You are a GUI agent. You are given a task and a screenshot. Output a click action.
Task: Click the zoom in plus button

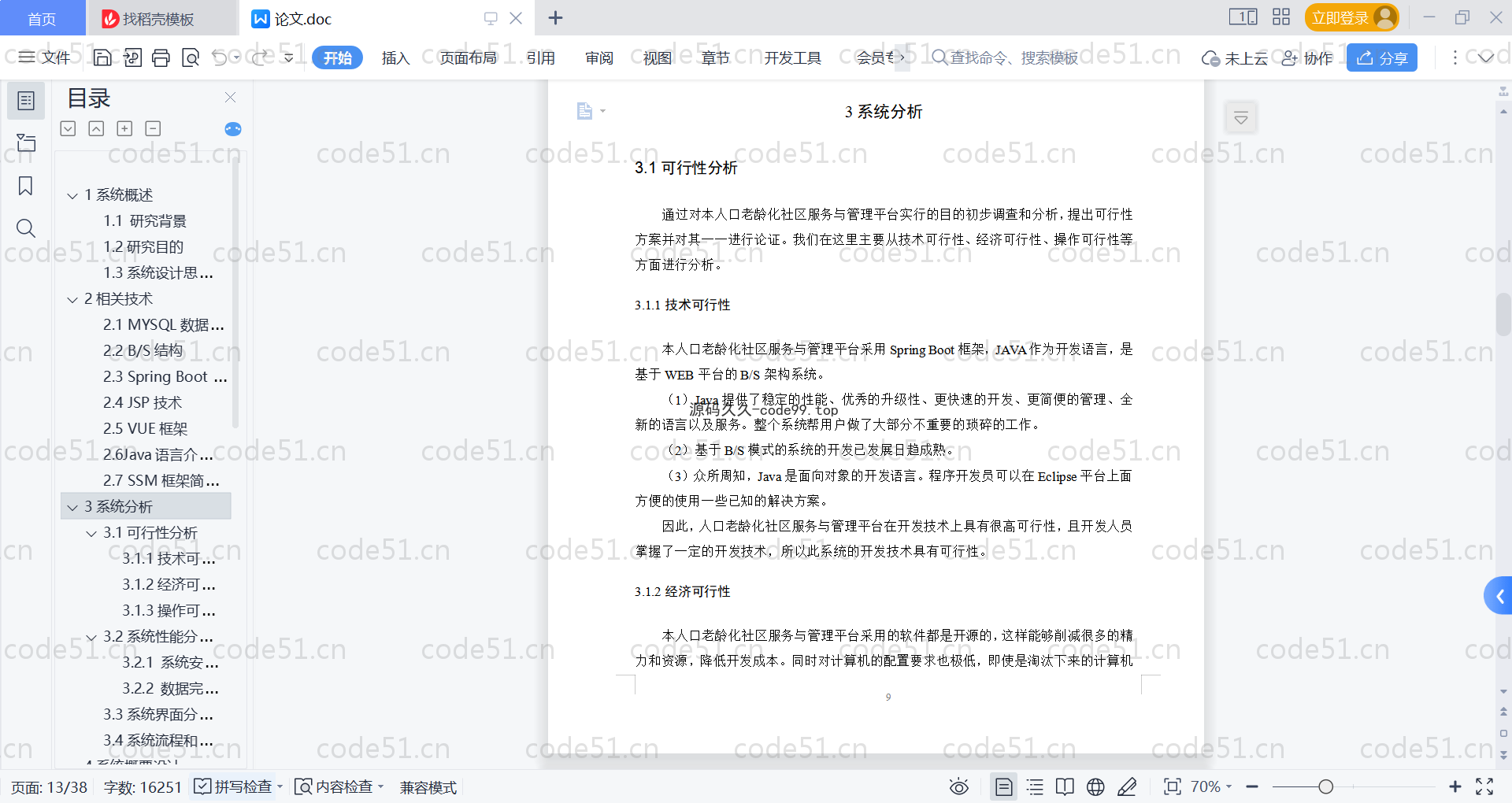click(x=1455, y=786)
